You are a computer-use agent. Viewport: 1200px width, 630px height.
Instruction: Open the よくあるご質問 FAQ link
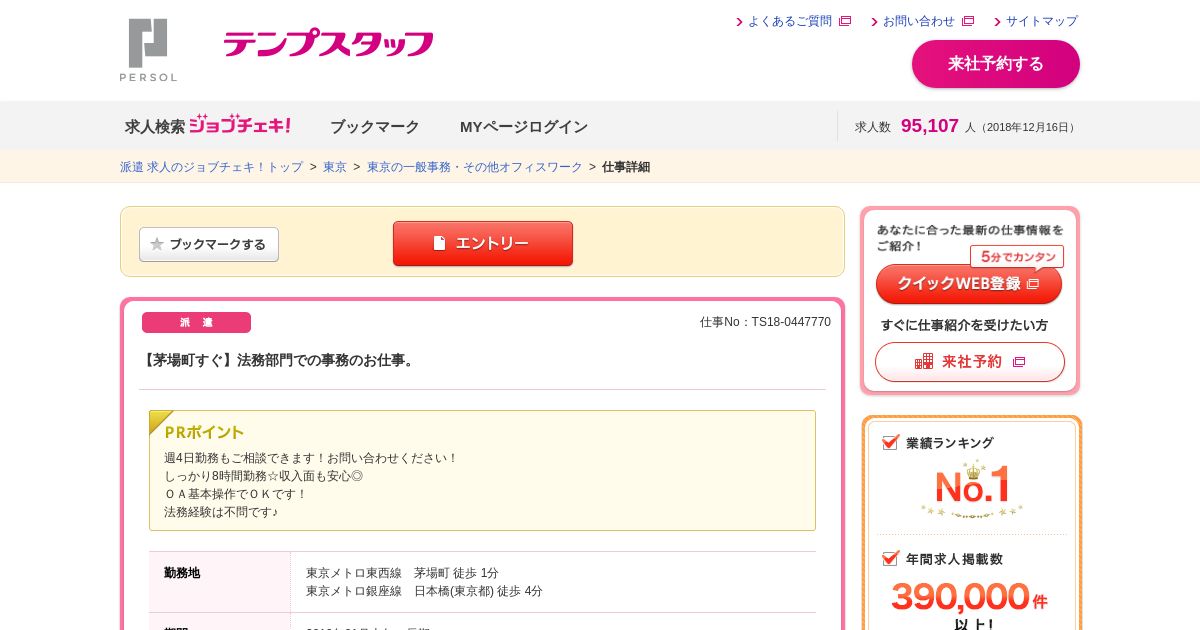pos(789,21)
